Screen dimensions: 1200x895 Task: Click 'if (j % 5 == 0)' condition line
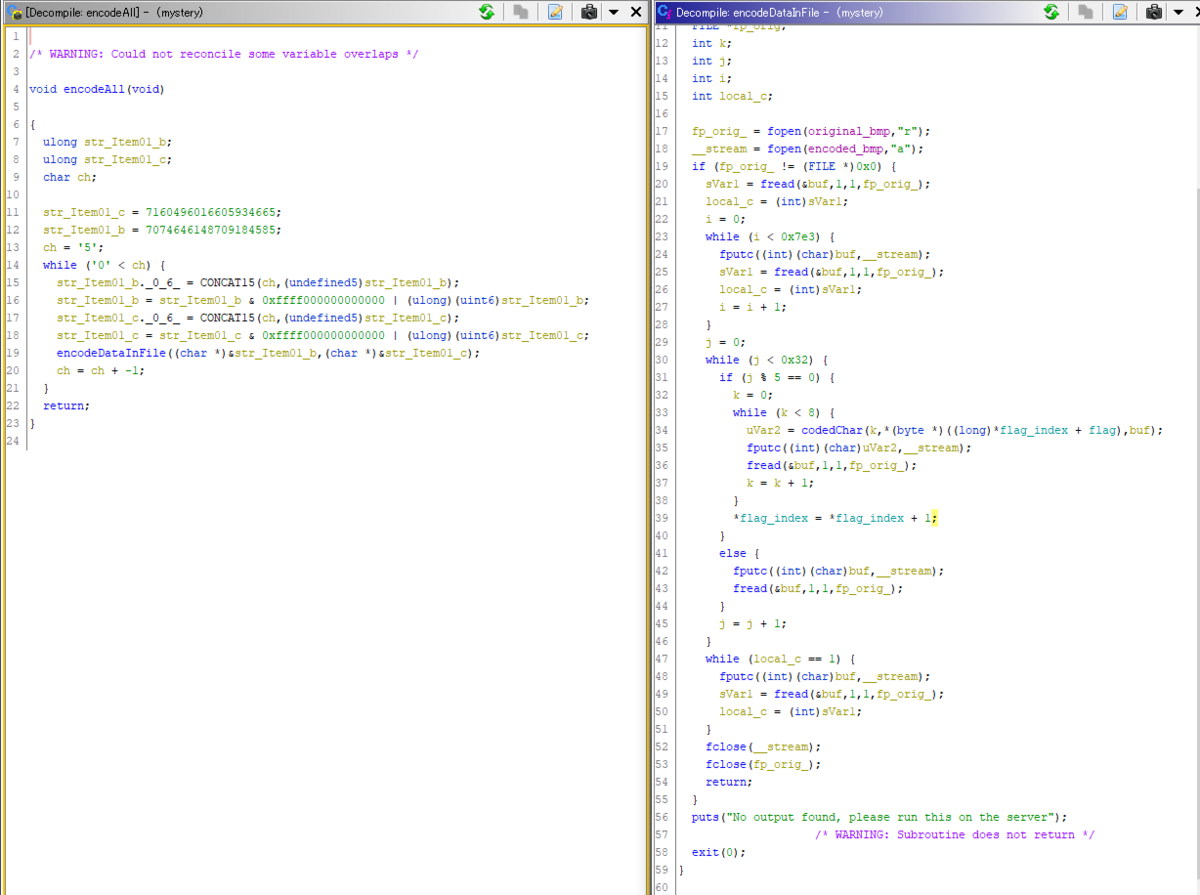click(777, 377)
